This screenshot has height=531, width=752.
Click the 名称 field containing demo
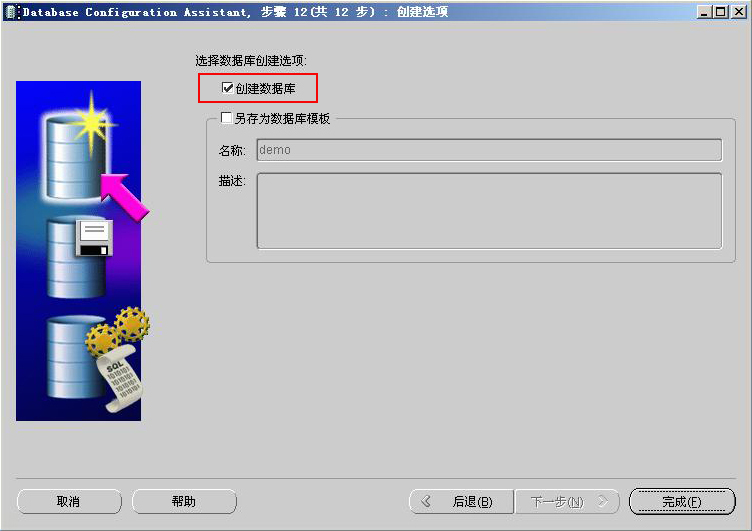point(488,150)
